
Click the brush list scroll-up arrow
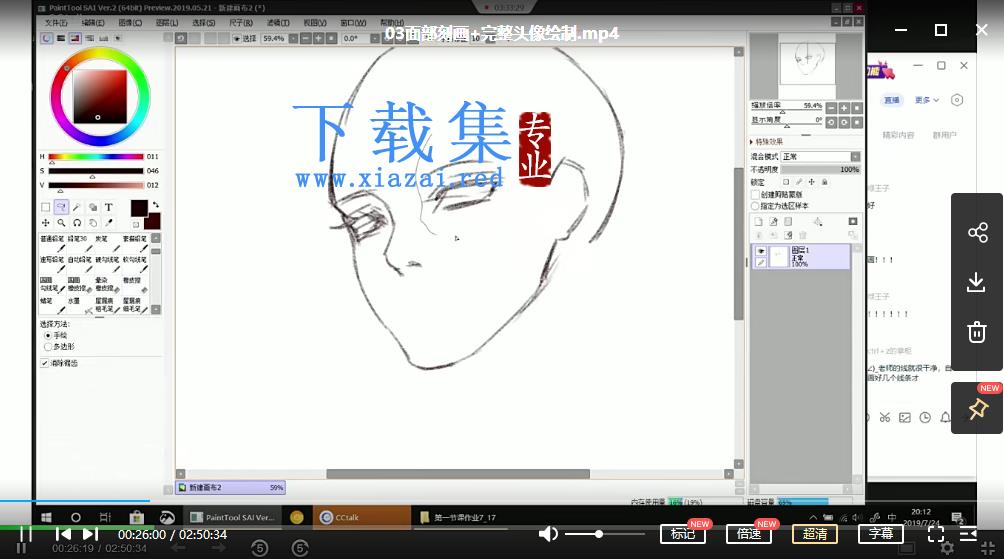pos(156,238)
